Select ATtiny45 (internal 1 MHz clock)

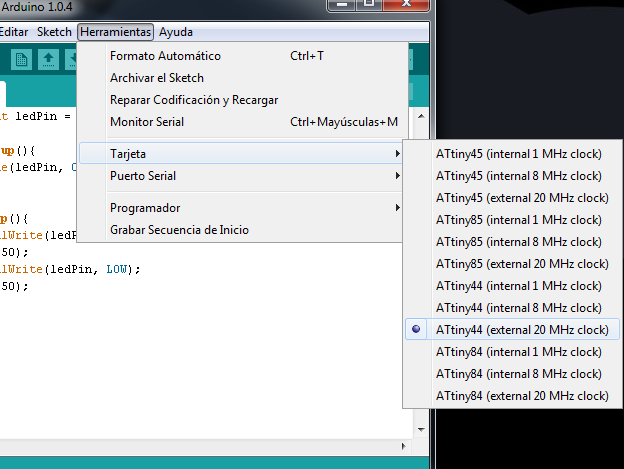[x=513, y=154]
